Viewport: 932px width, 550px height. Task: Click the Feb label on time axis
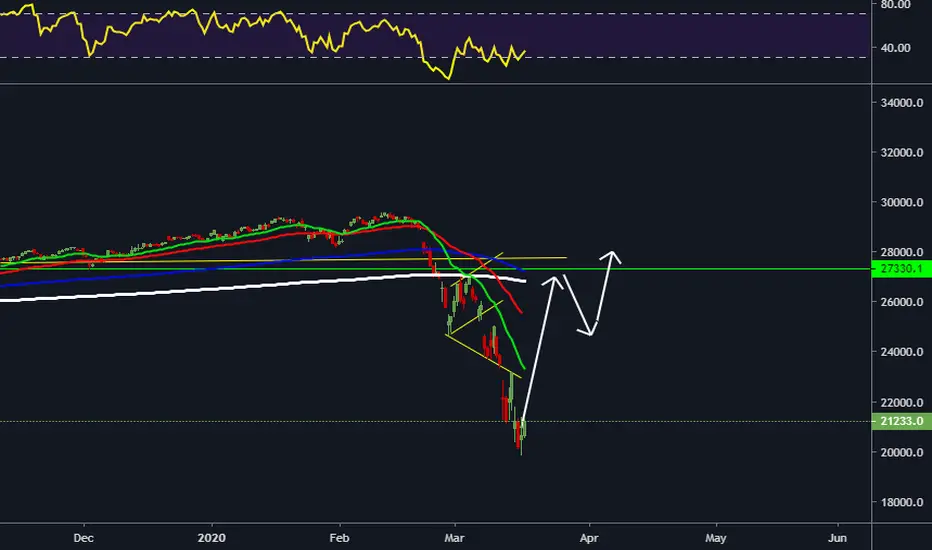pyautogui.click(x=339, y=538)
